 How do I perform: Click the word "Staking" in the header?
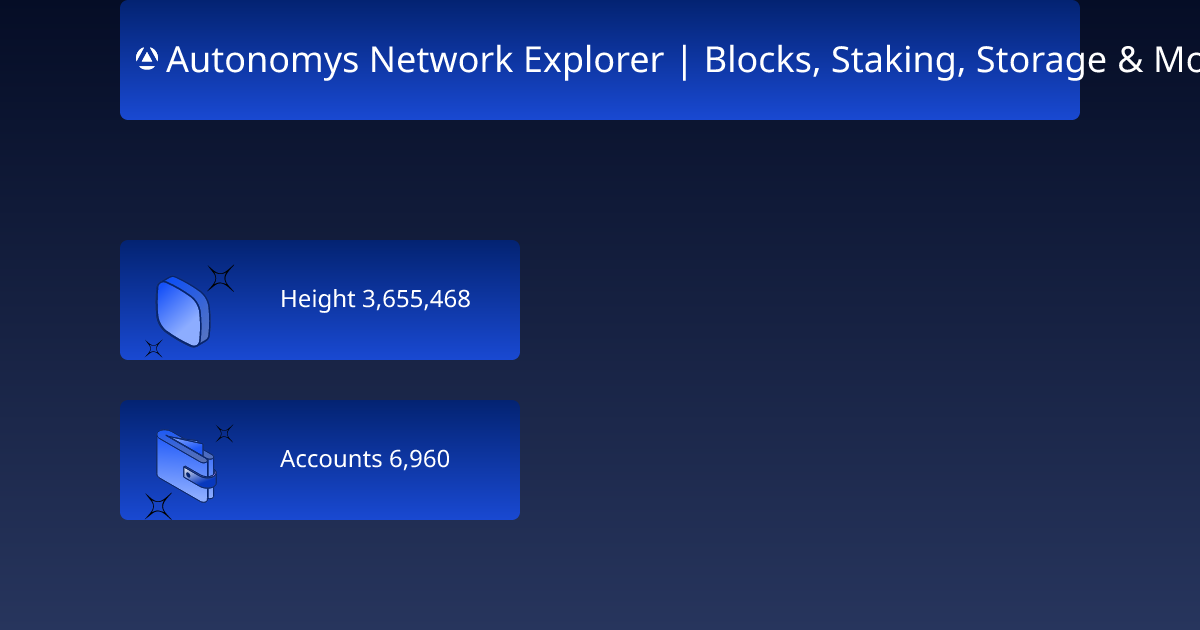click(895, 60)
